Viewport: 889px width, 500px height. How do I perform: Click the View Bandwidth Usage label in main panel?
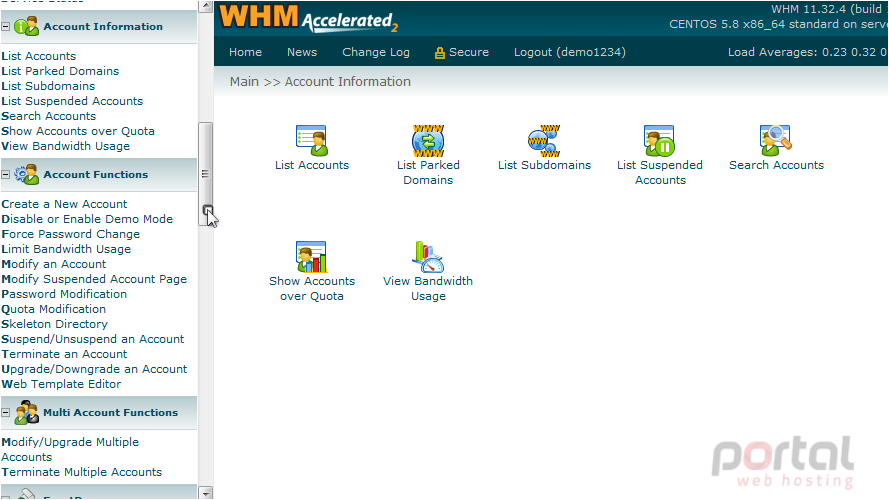(x=428, y=289)
